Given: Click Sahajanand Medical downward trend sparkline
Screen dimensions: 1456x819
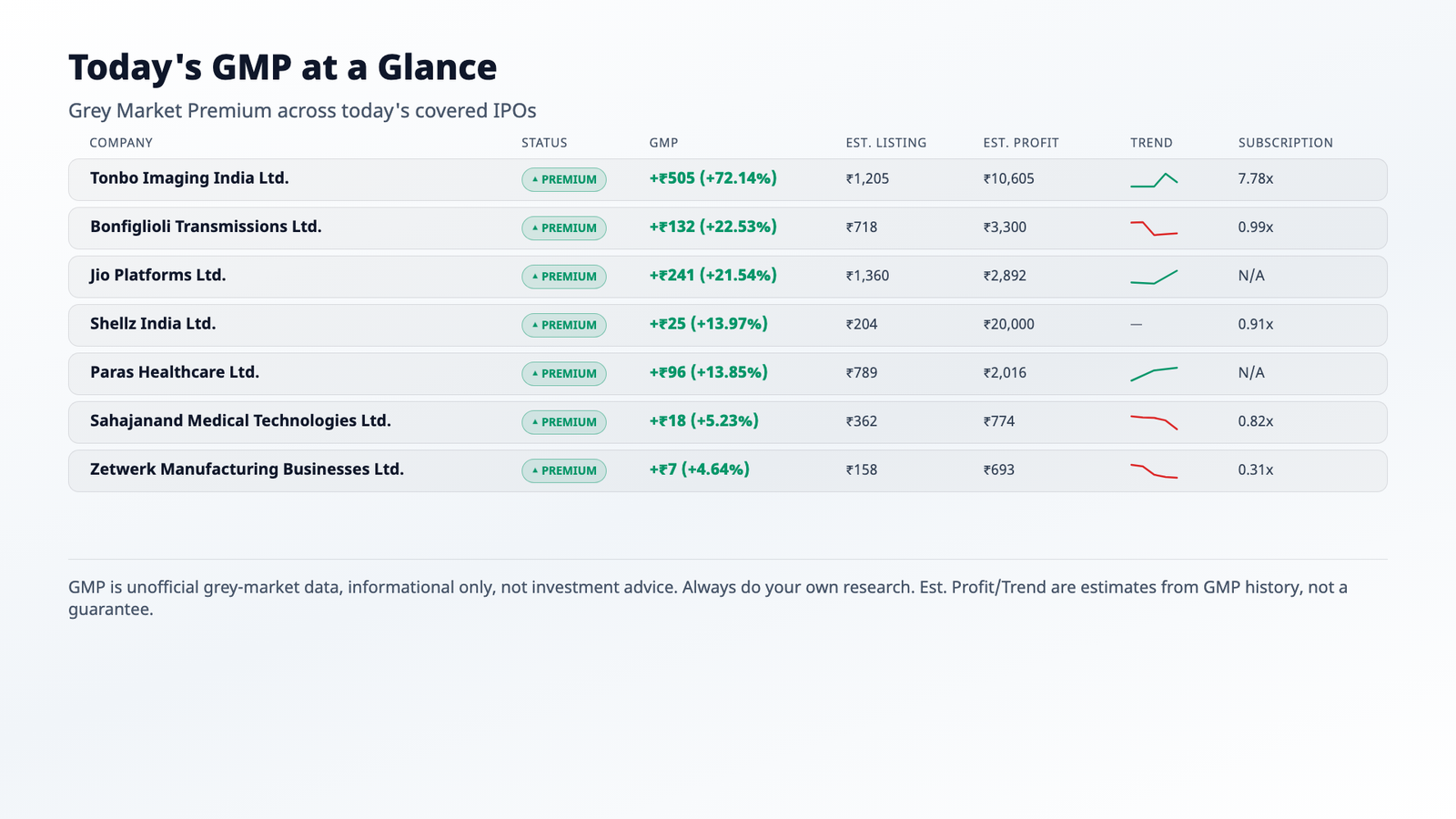Looking at the screenshot, I should click(x=1154, y=422).
